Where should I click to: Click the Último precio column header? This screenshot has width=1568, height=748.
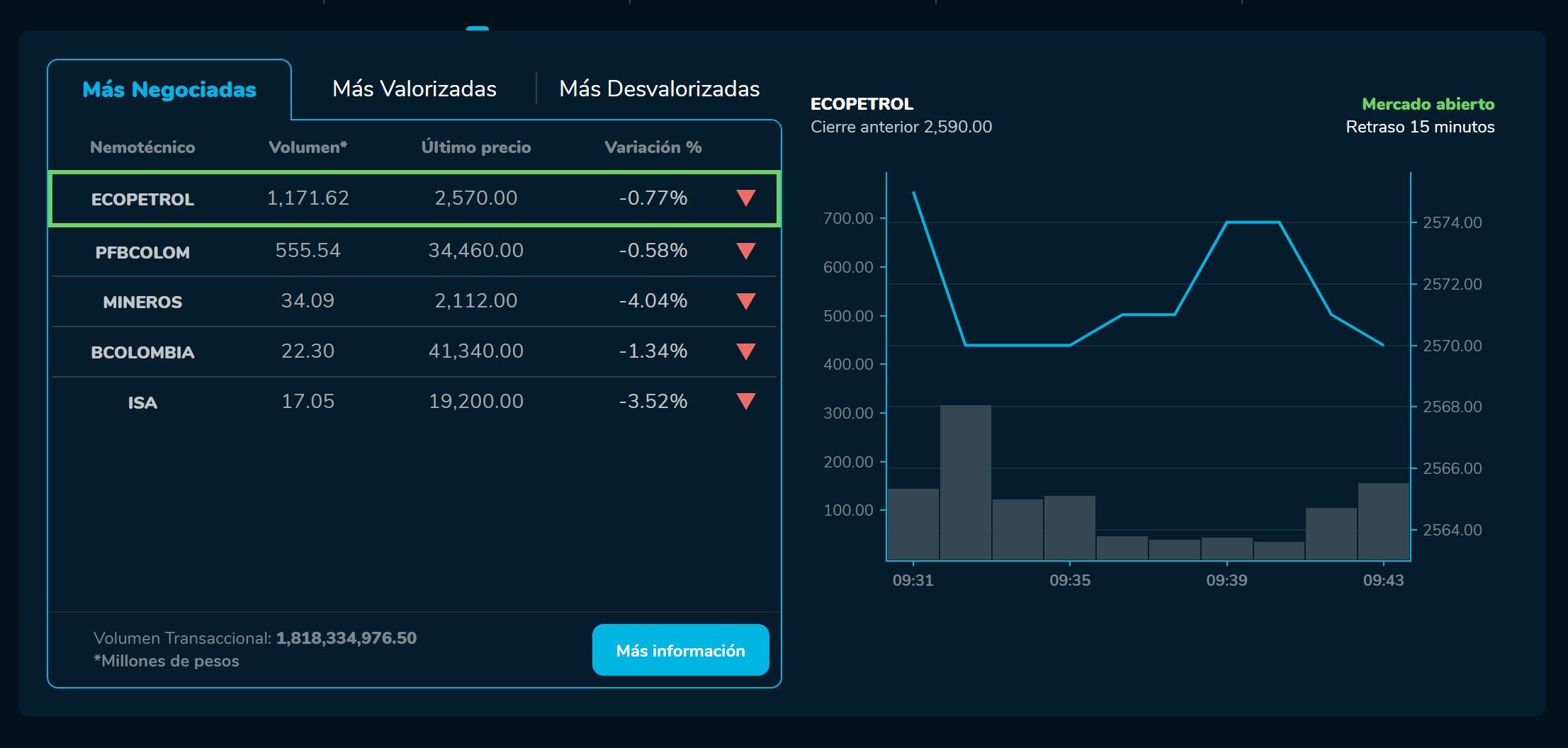476,147
